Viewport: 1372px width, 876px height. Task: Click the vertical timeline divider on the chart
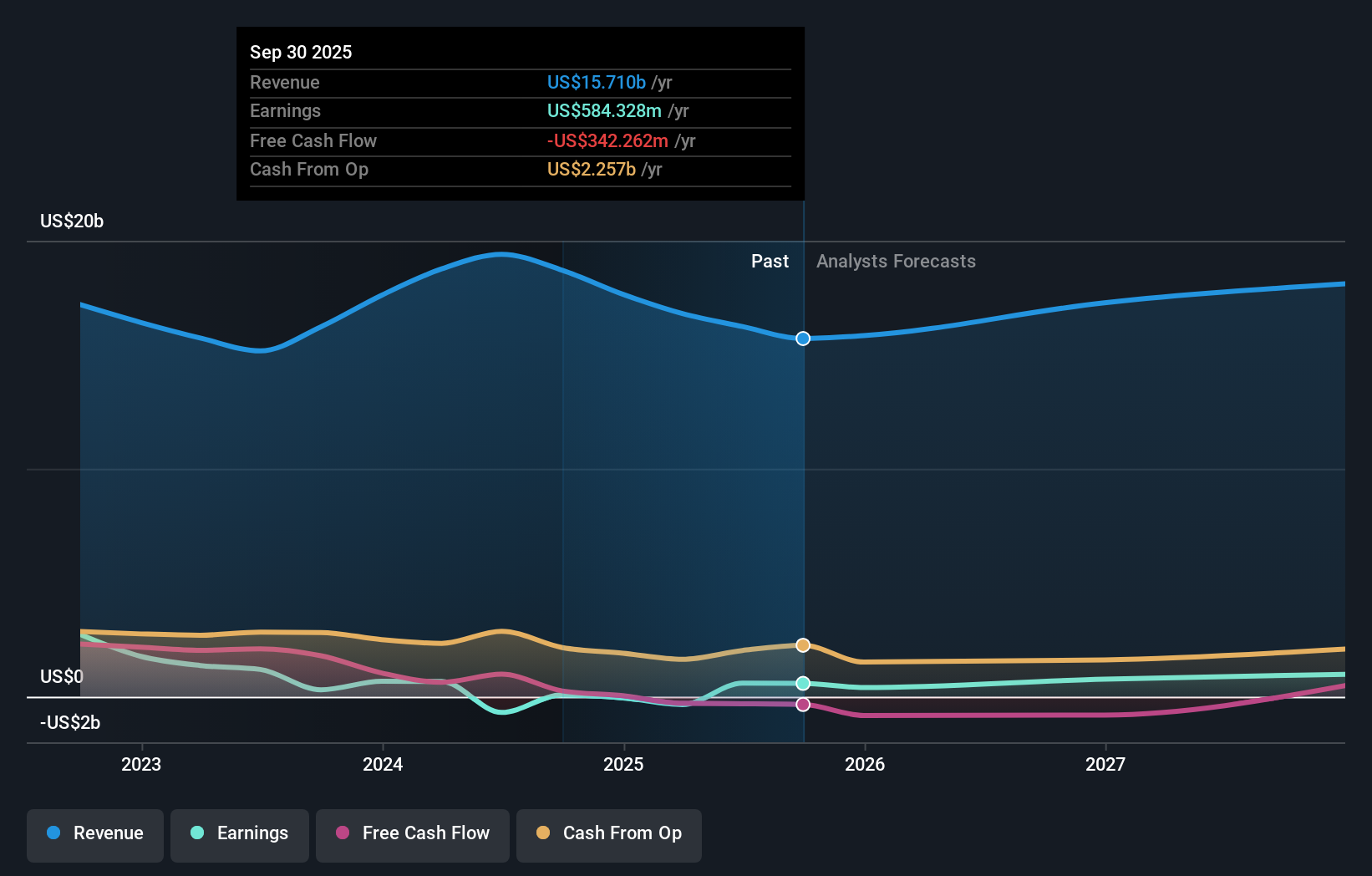point(803,485)
